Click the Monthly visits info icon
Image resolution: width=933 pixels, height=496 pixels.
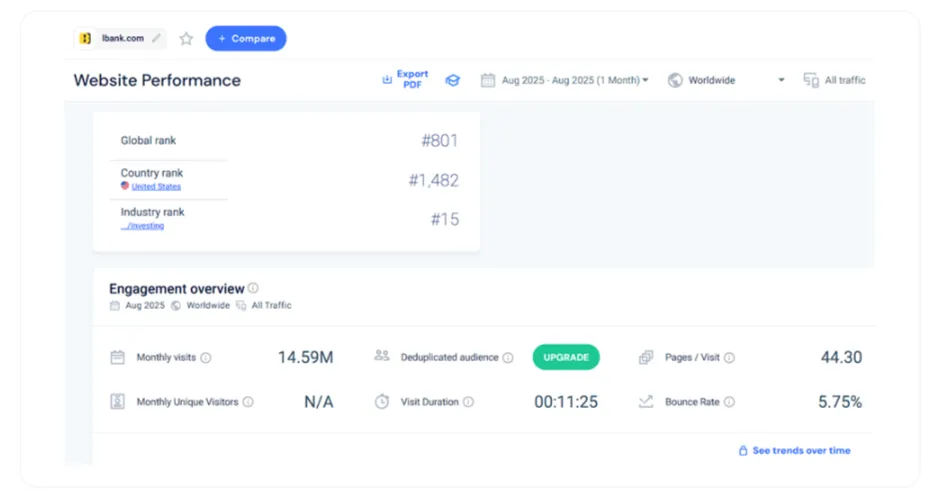click(x=206, y=357)
